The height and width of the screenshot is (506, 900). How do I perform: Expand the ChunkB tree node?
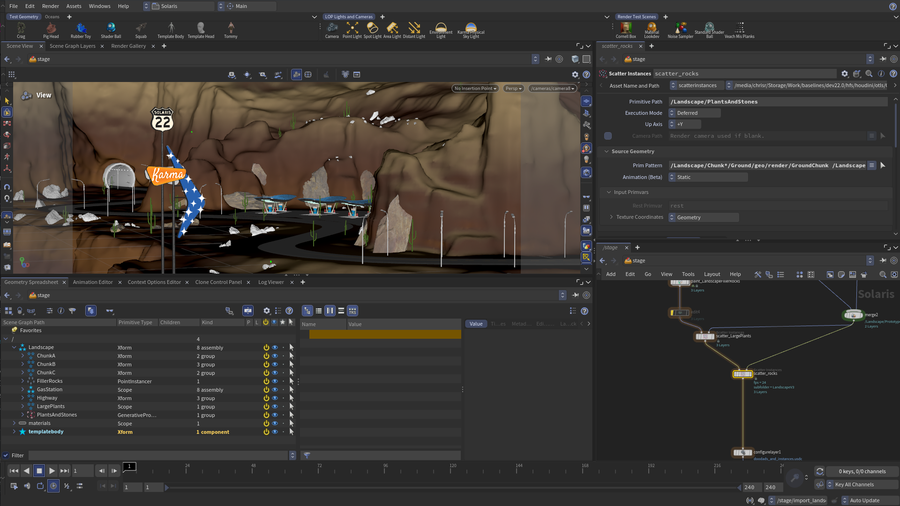click(x=22, y=364)
